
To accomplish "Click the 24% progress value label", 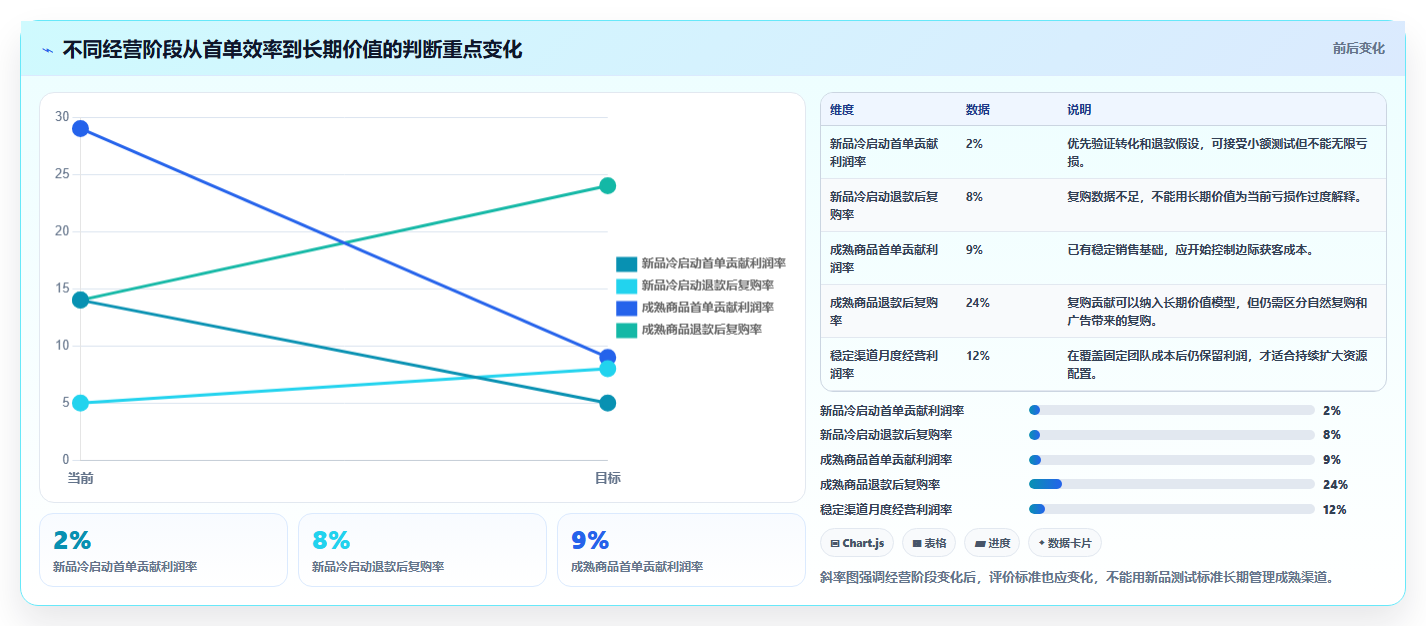I will click(x=1335, y=484).
